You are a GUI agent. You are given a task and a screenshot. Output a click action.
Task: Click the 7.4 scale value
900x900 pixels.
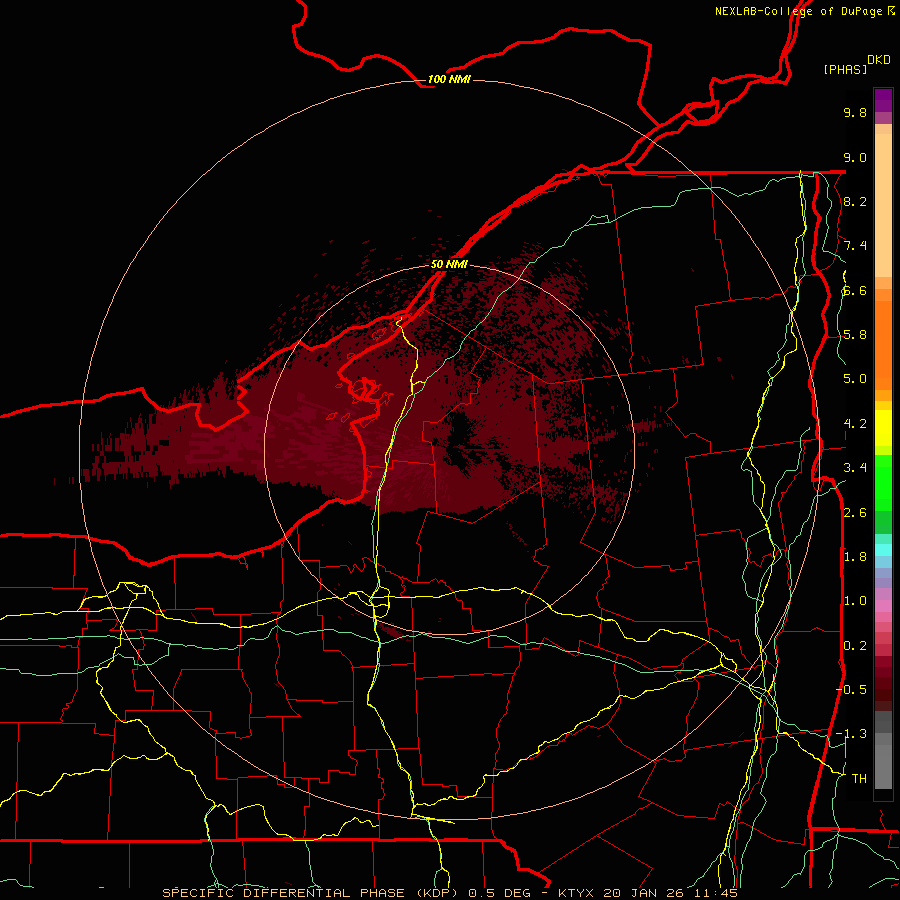(x=855, y=246)
